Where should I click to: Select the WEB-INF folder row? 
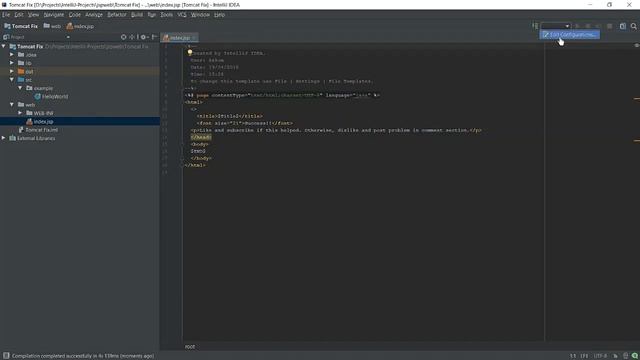(x=80, y=113)
